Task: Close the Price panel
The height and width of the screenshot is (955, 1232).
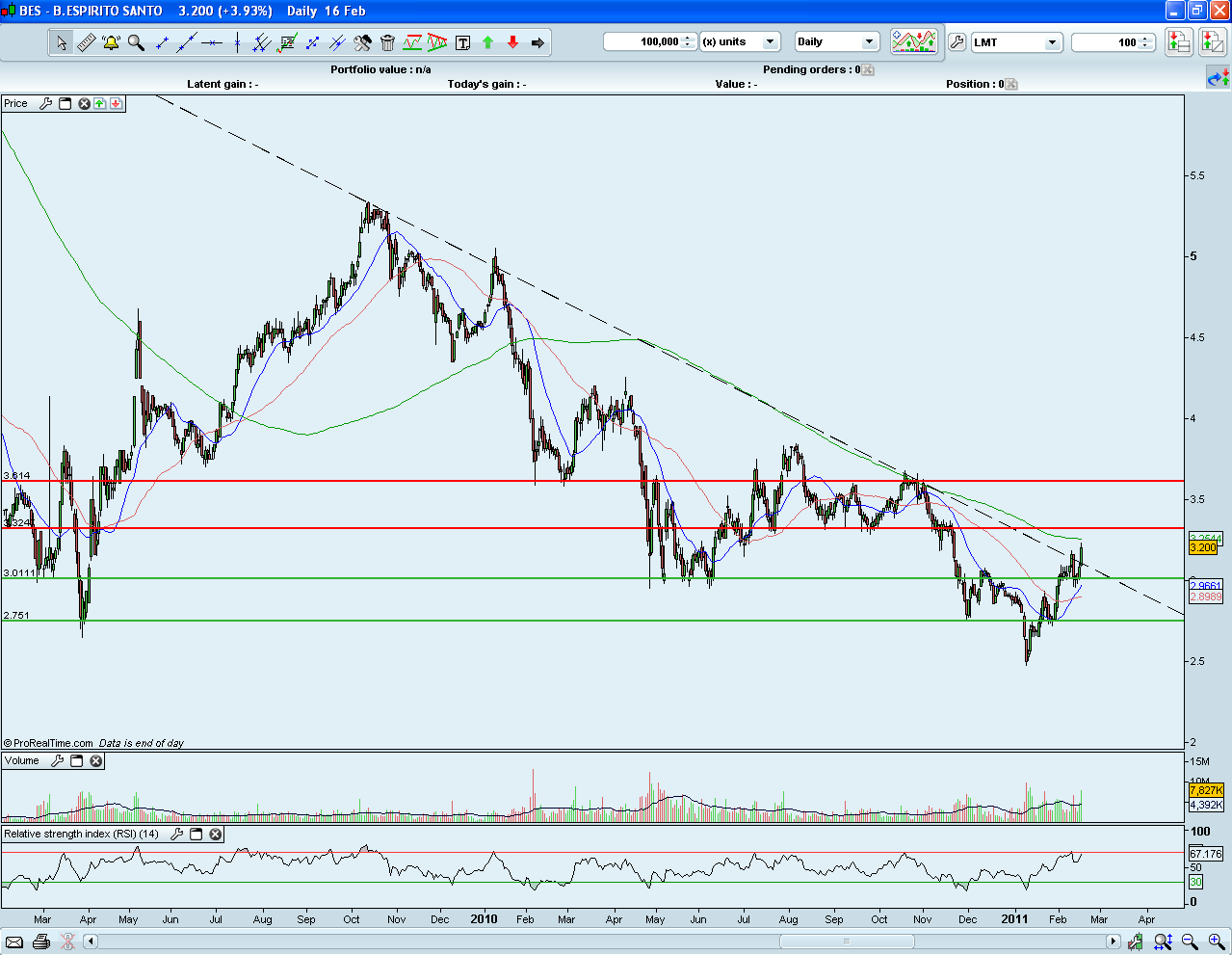Action: pyautogui.click(x=84, y=103)
